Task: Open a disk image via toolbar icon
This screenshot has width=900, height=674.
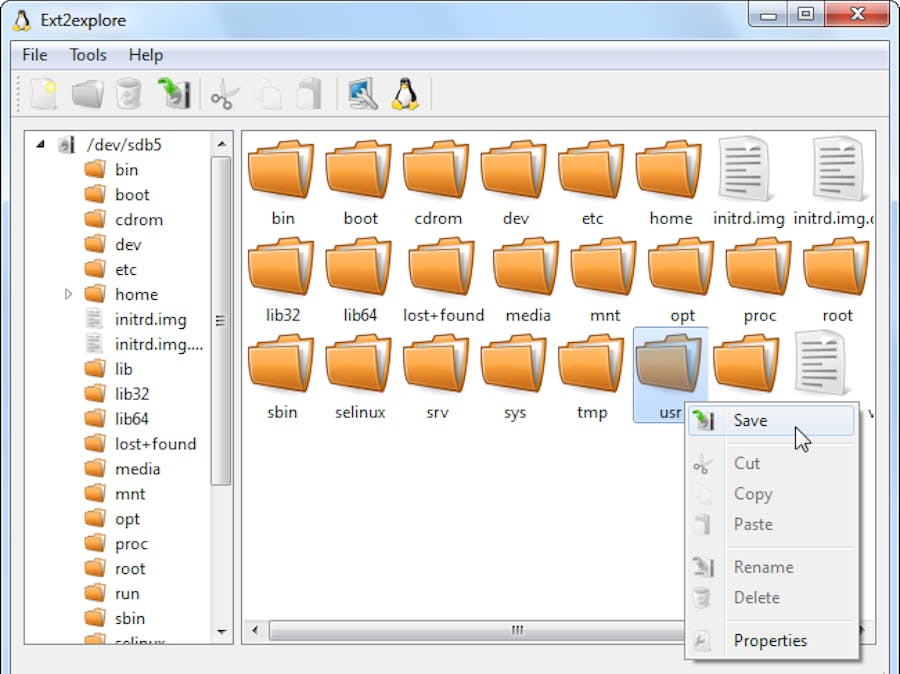Action: (88, 93)
